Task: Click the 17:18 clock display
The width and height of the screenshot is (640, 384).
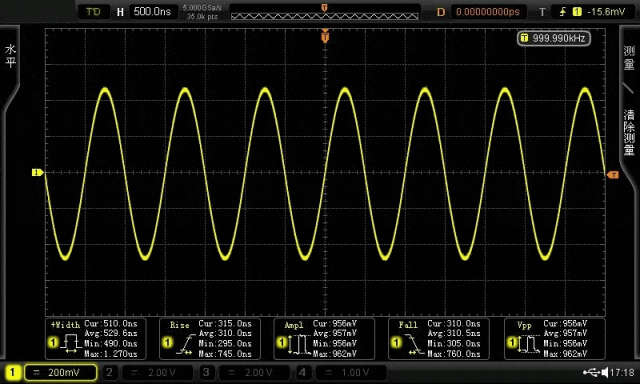Action: coord(622,372)
